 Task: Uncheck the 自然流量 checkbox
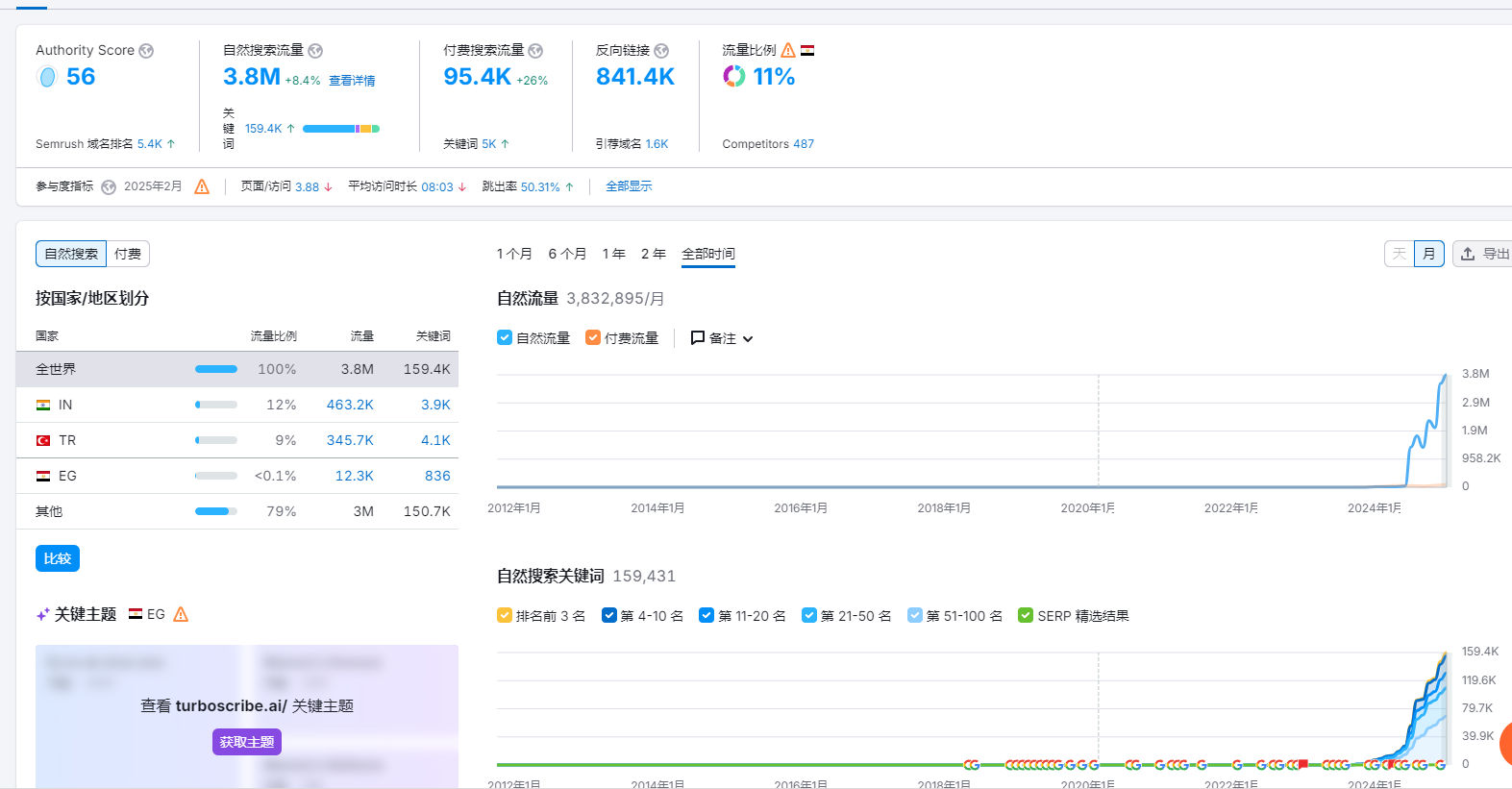[505, 337]
